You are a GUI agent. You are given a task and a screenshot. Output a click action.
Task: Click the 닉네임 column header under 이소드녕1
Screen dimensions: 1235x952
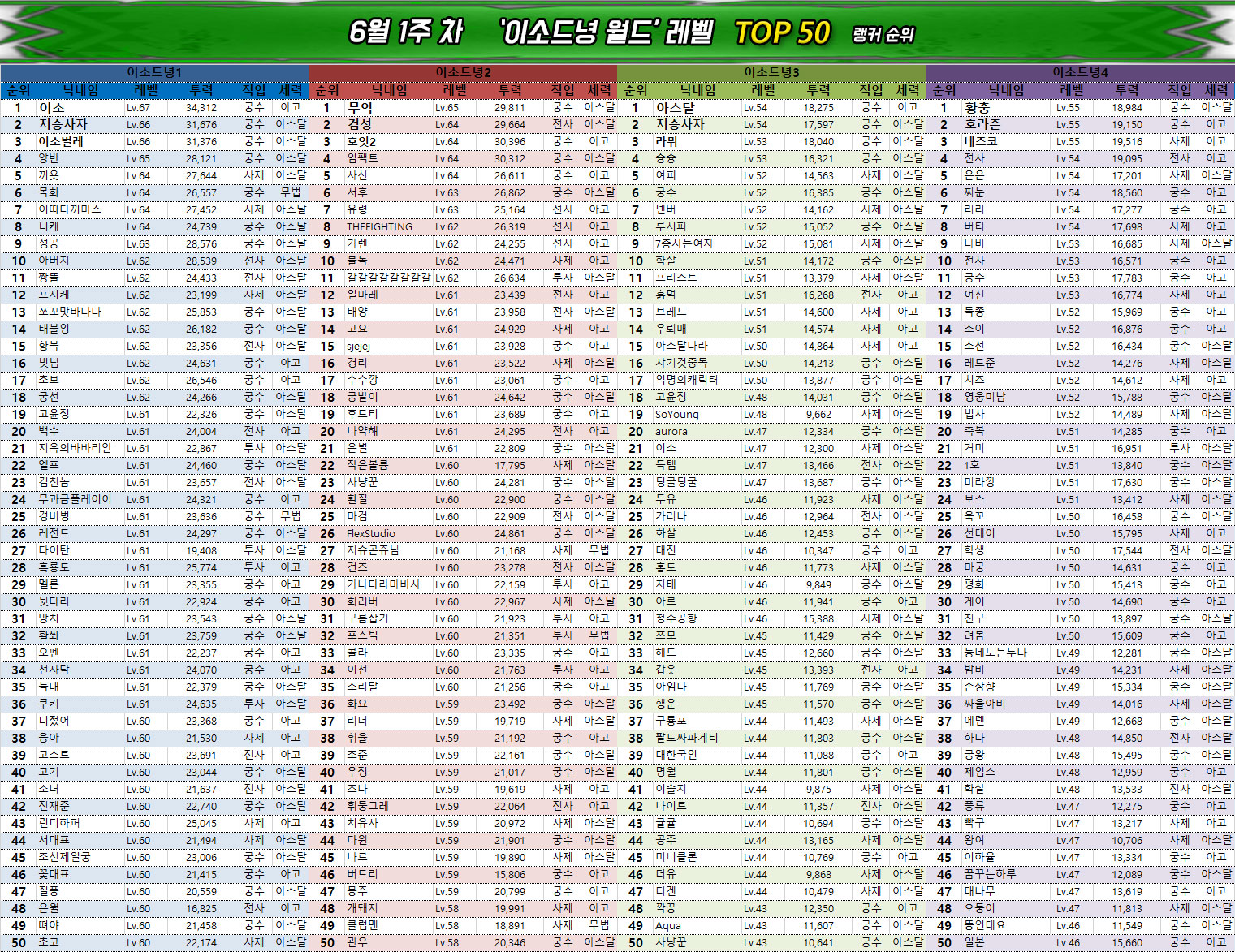(81, 90)
